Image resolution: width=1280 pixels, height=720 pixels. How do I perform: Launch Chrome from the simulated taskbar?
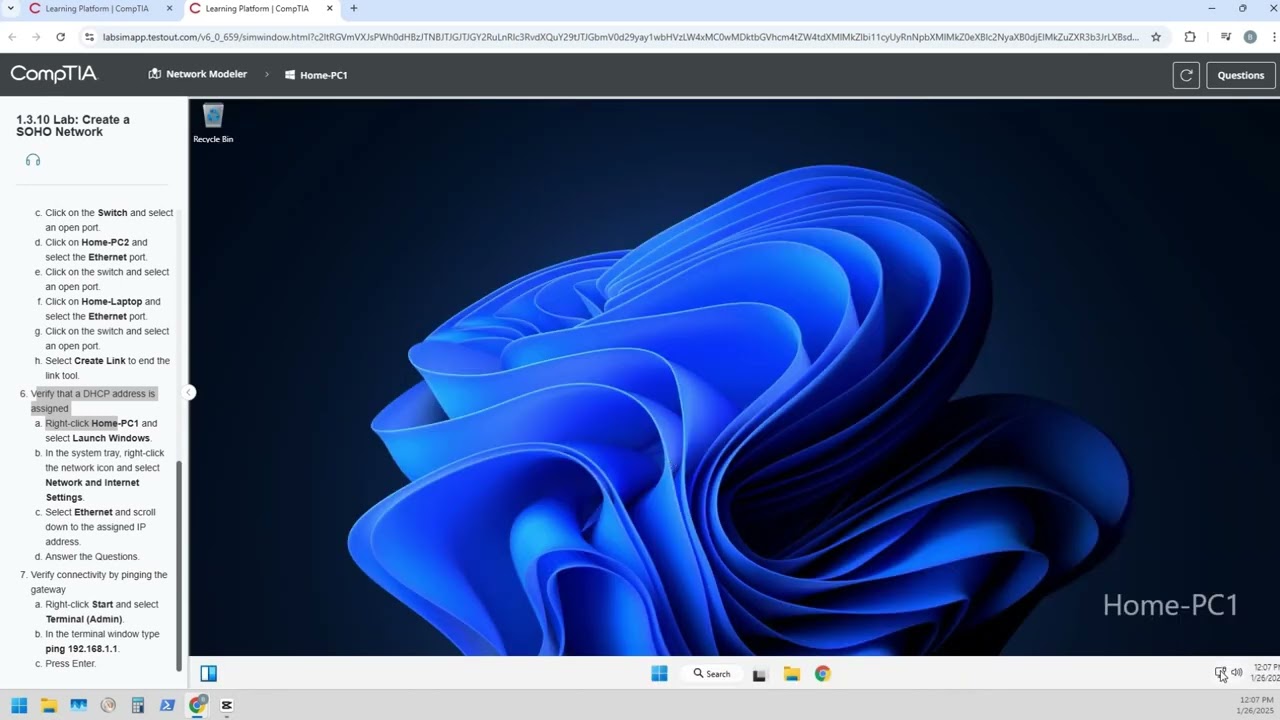822,674
